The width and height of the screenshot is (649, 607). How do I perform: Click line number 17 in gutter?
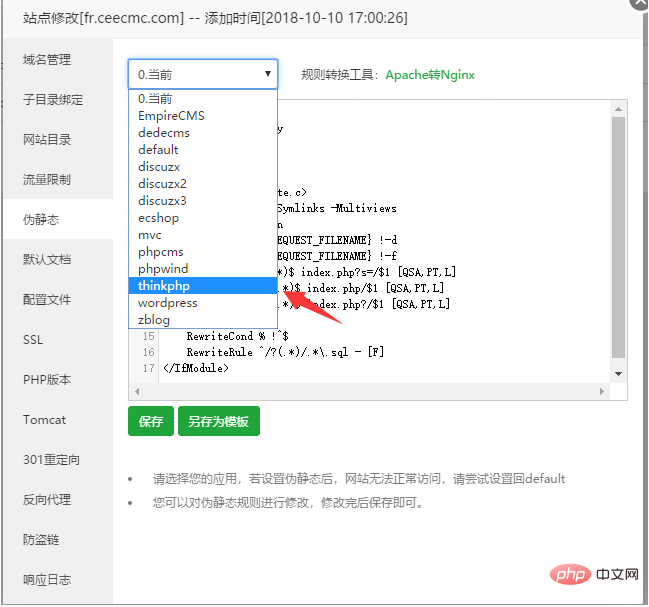tap(149, 368)
